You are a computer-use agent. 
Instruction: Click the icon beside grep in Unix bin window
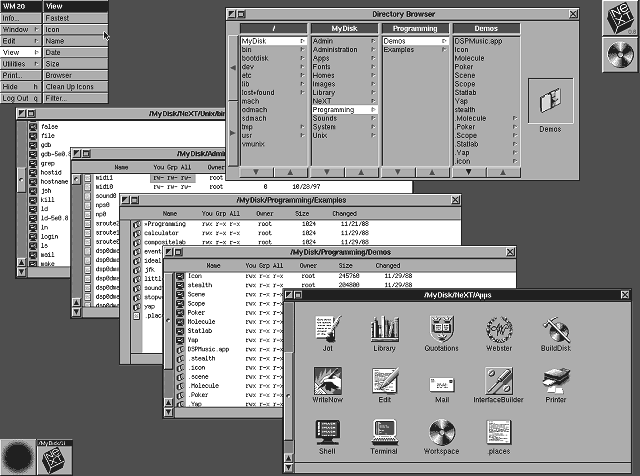[33, 163]
